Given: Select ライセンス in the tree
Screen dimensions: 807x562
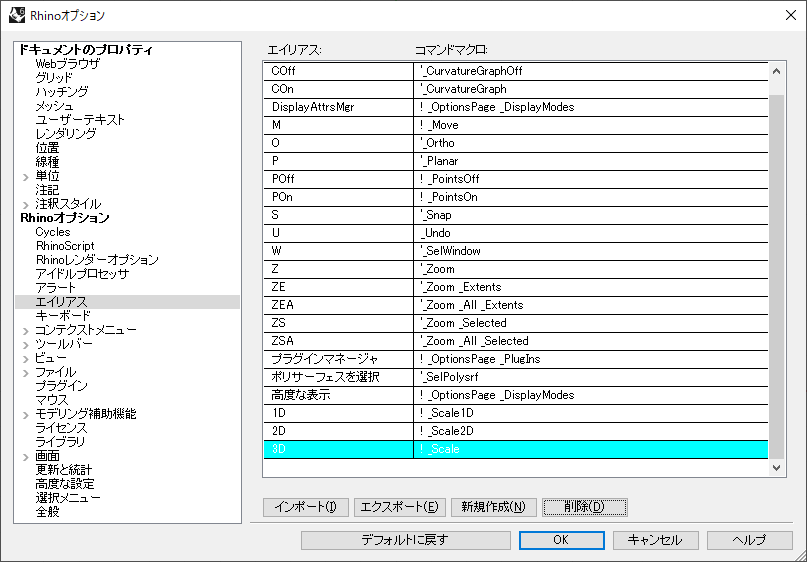Looking at the screenshot, I should (x=61, y=428).
